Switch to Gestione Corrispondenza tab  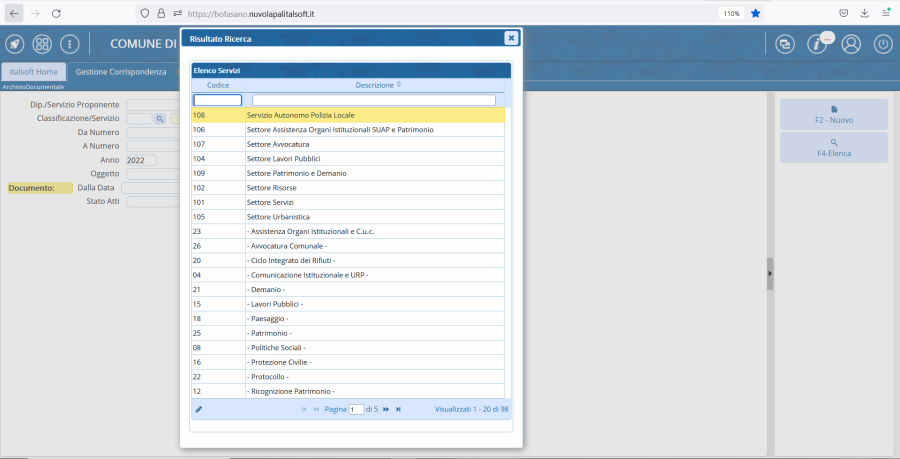(x=121, y=72)
